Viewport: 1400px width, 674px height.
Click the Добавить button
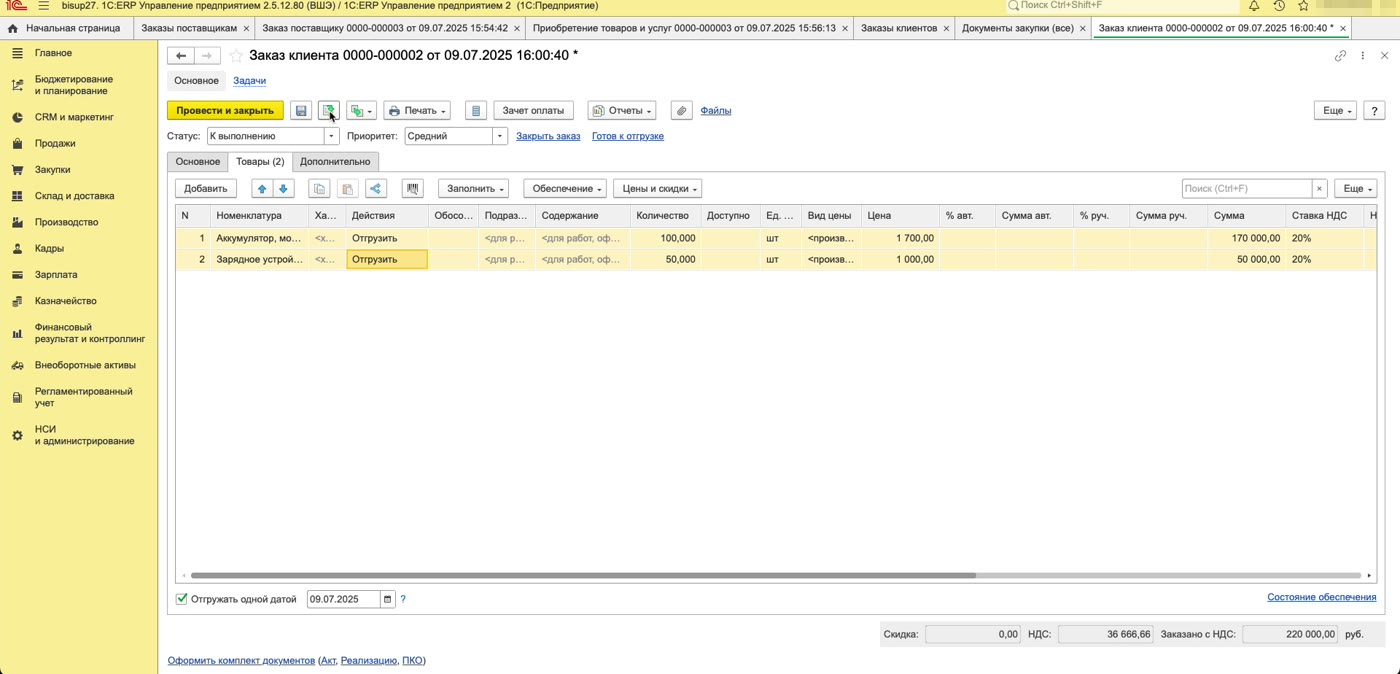(x=206, y=188)
